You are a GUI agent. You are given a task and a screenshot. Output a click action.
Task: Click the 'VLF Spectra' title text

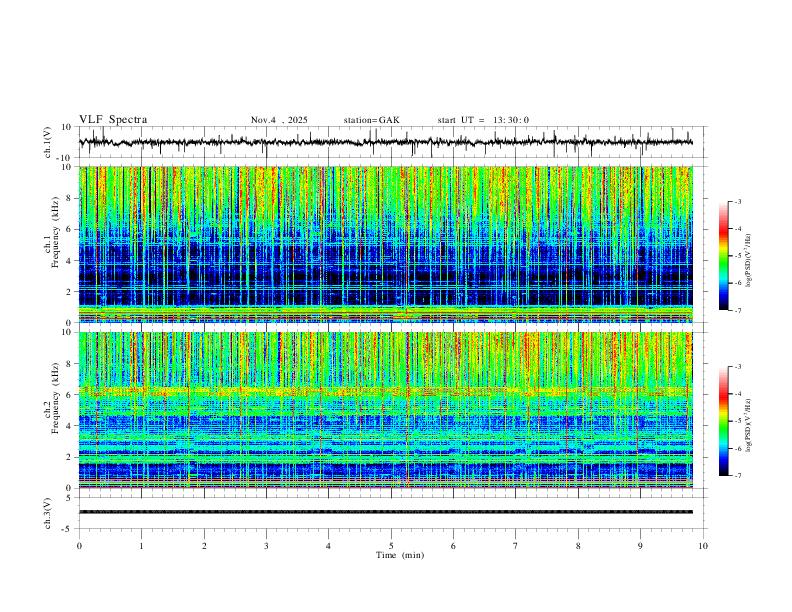(x=113, y=120)
